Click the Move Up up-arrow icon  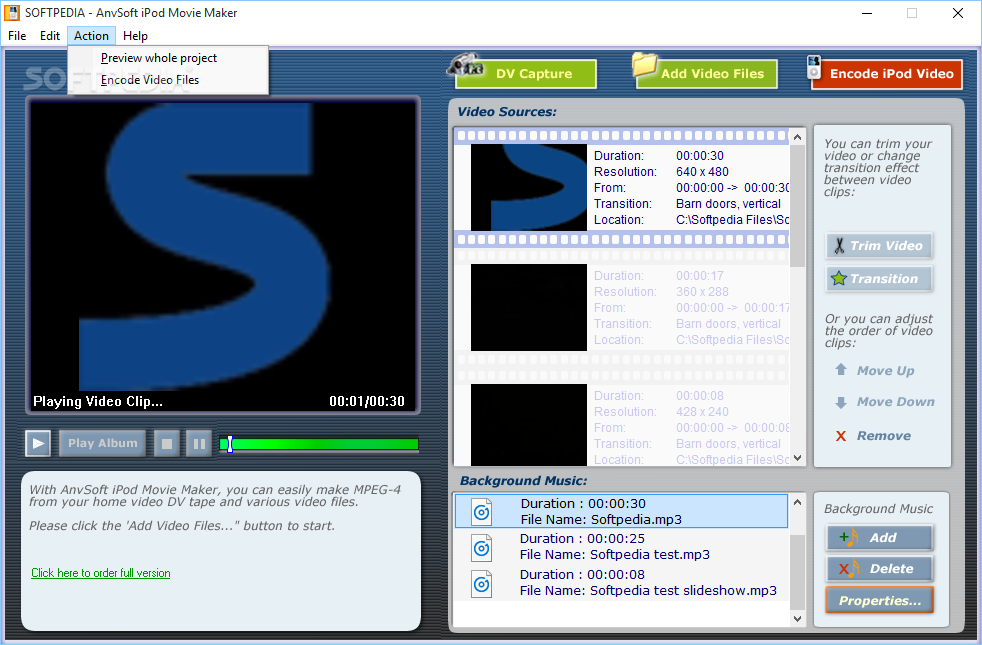pyautogui.click(x=841, y=369)
